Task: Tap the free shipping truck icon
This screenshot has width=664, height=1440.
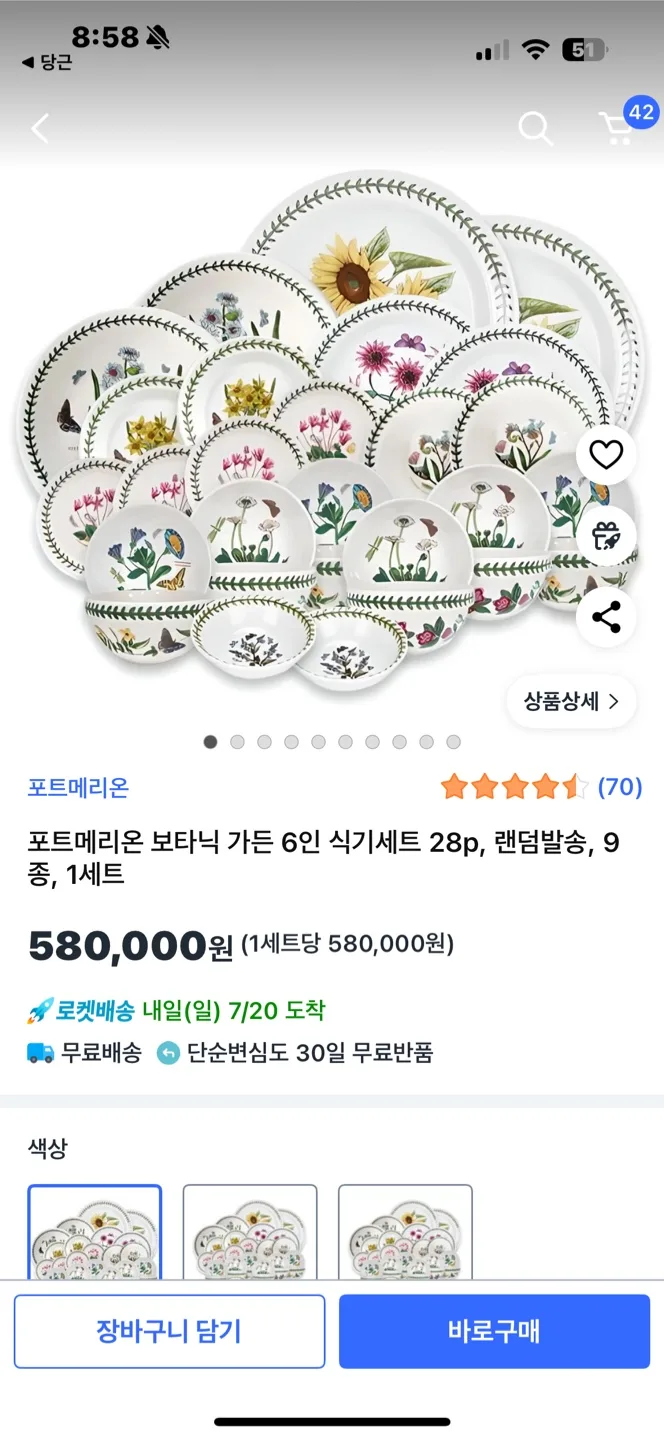Action: click(x=40, y=1052)
